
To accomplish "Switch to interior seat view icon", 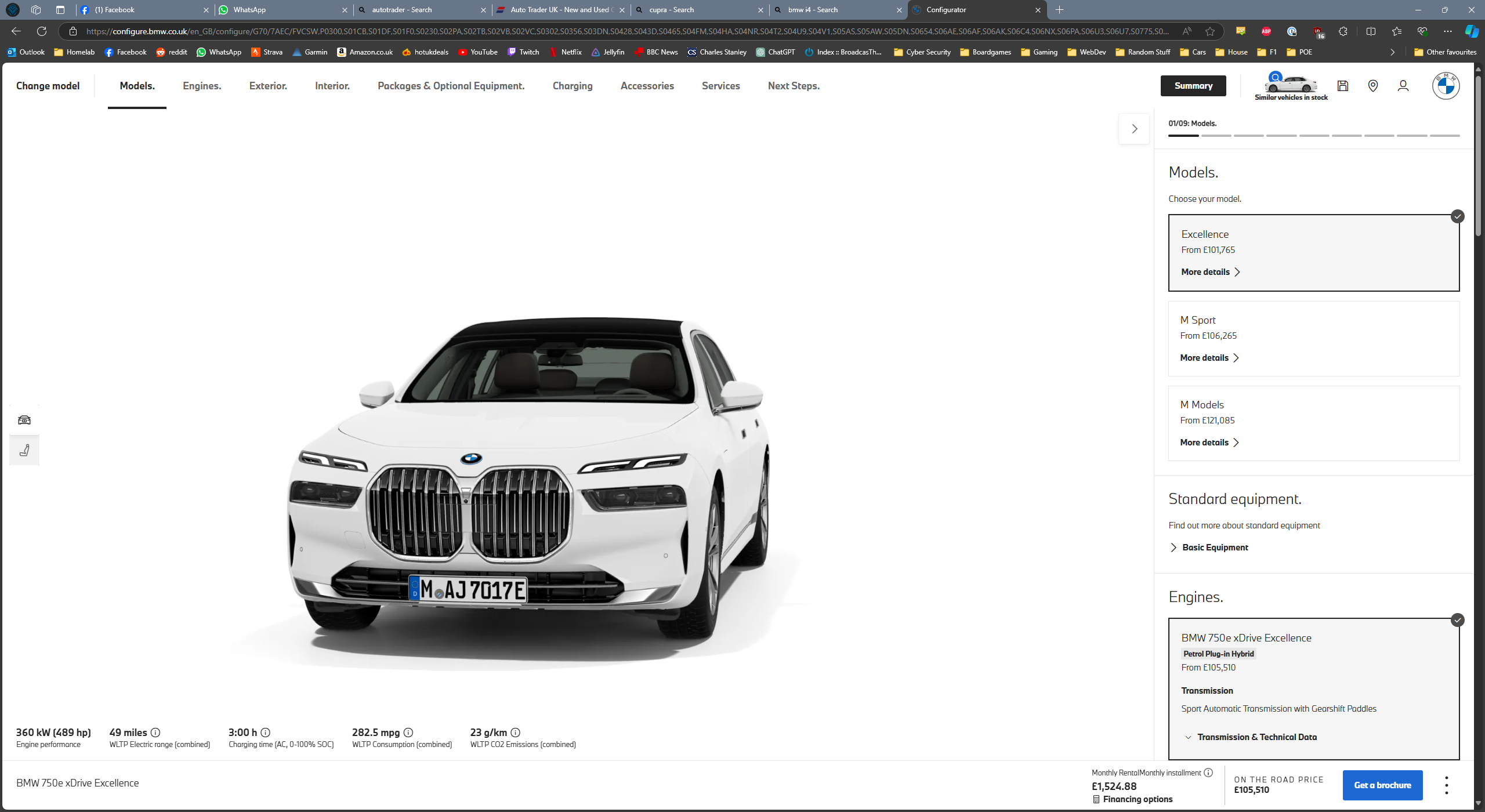I will tap(24, 450).
